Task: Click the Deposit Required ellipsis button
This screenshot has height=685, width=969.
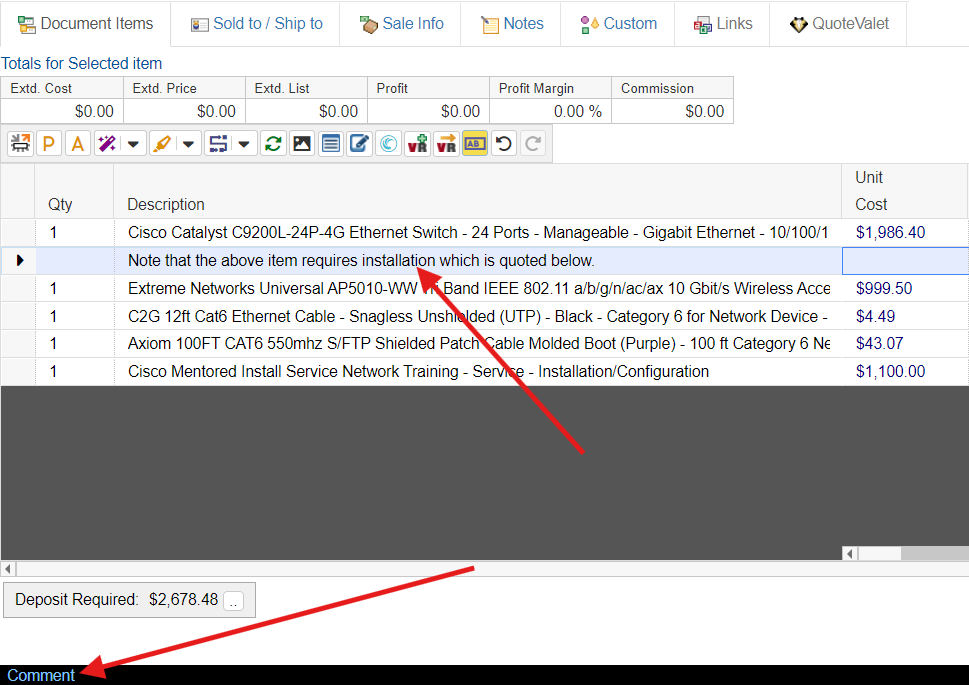Action: pos(233,601)
